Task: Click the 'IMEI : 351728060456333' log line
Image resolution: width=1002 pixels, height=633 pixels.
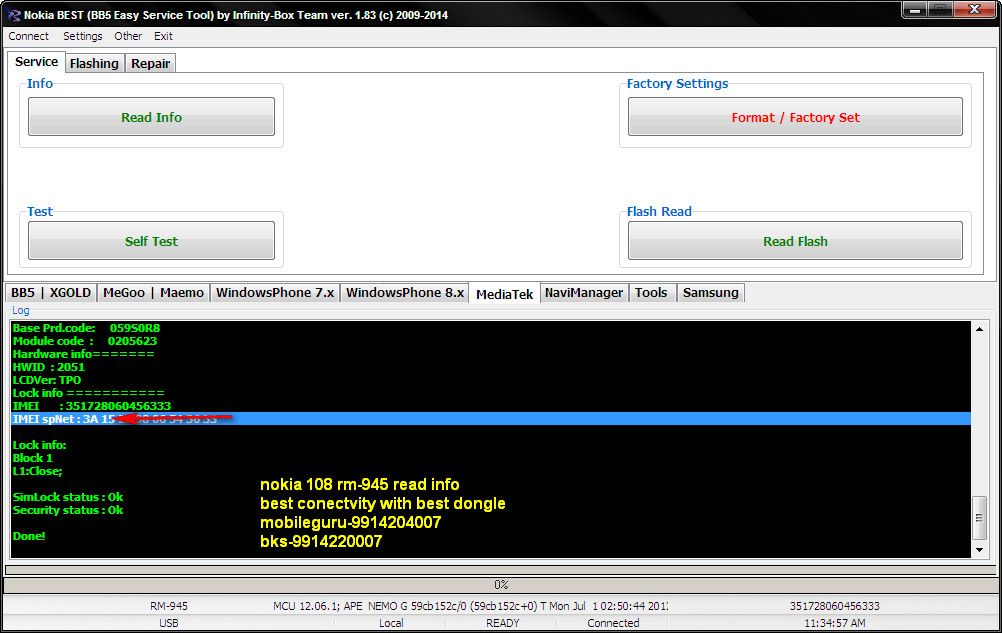Action: tap(92, 406)
